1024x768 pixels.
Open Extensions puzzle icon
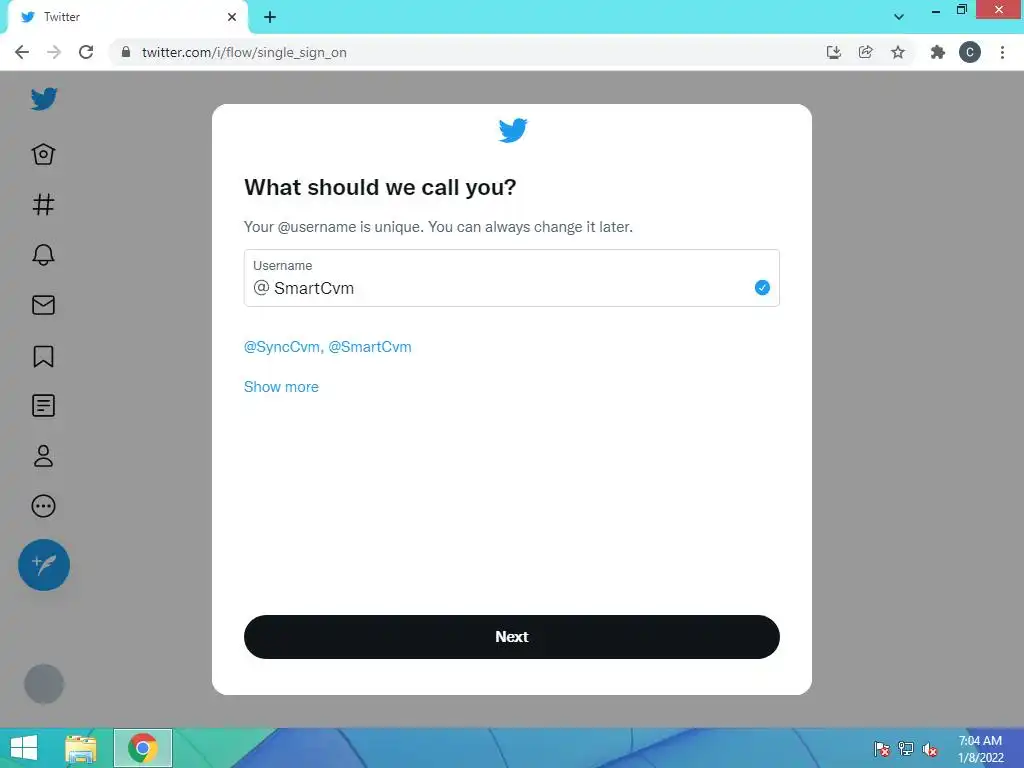click(937, 52)
